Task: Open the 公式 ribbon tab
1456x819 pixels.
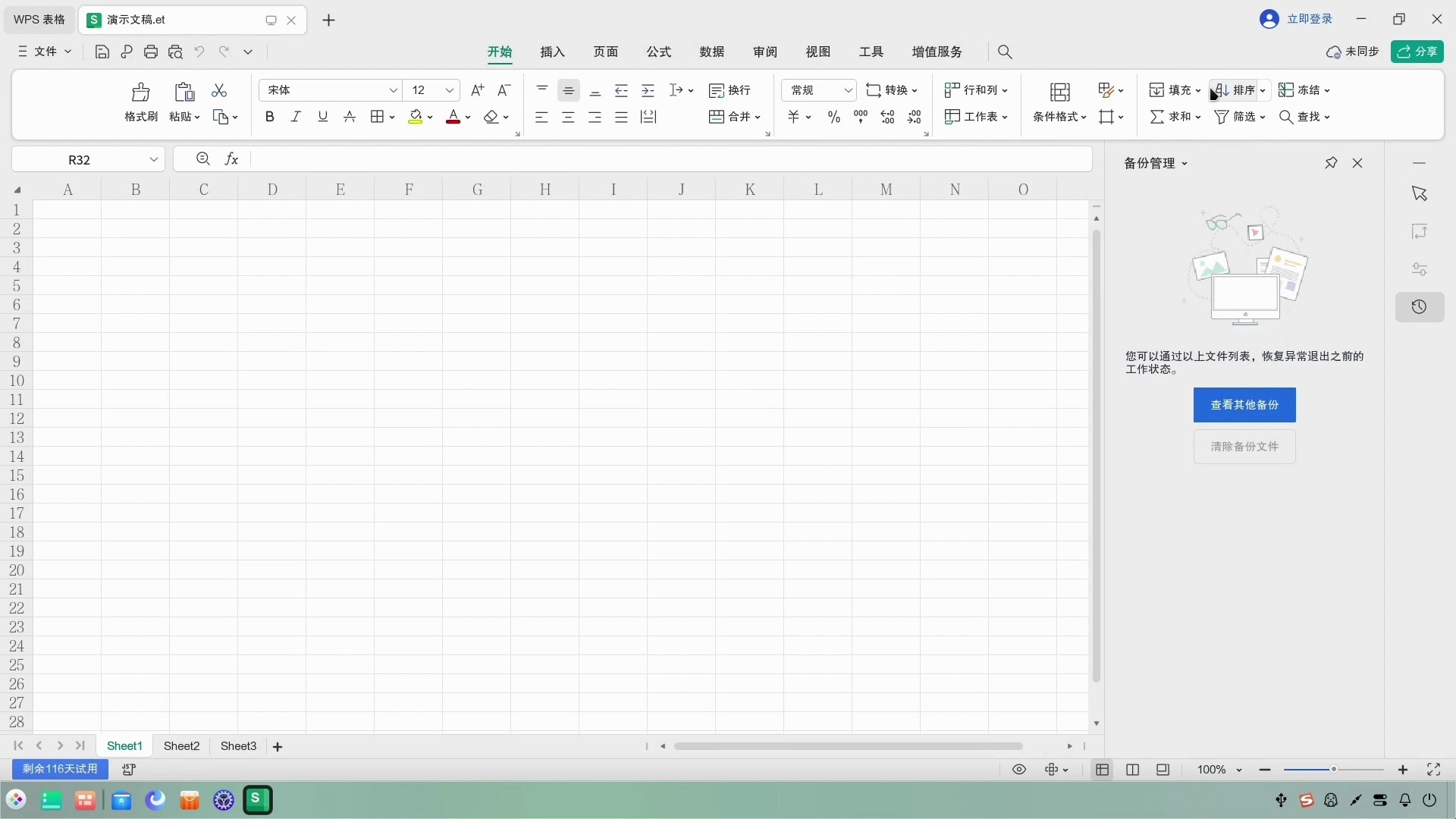Action: pyautogui.click(x=659, y=52)
